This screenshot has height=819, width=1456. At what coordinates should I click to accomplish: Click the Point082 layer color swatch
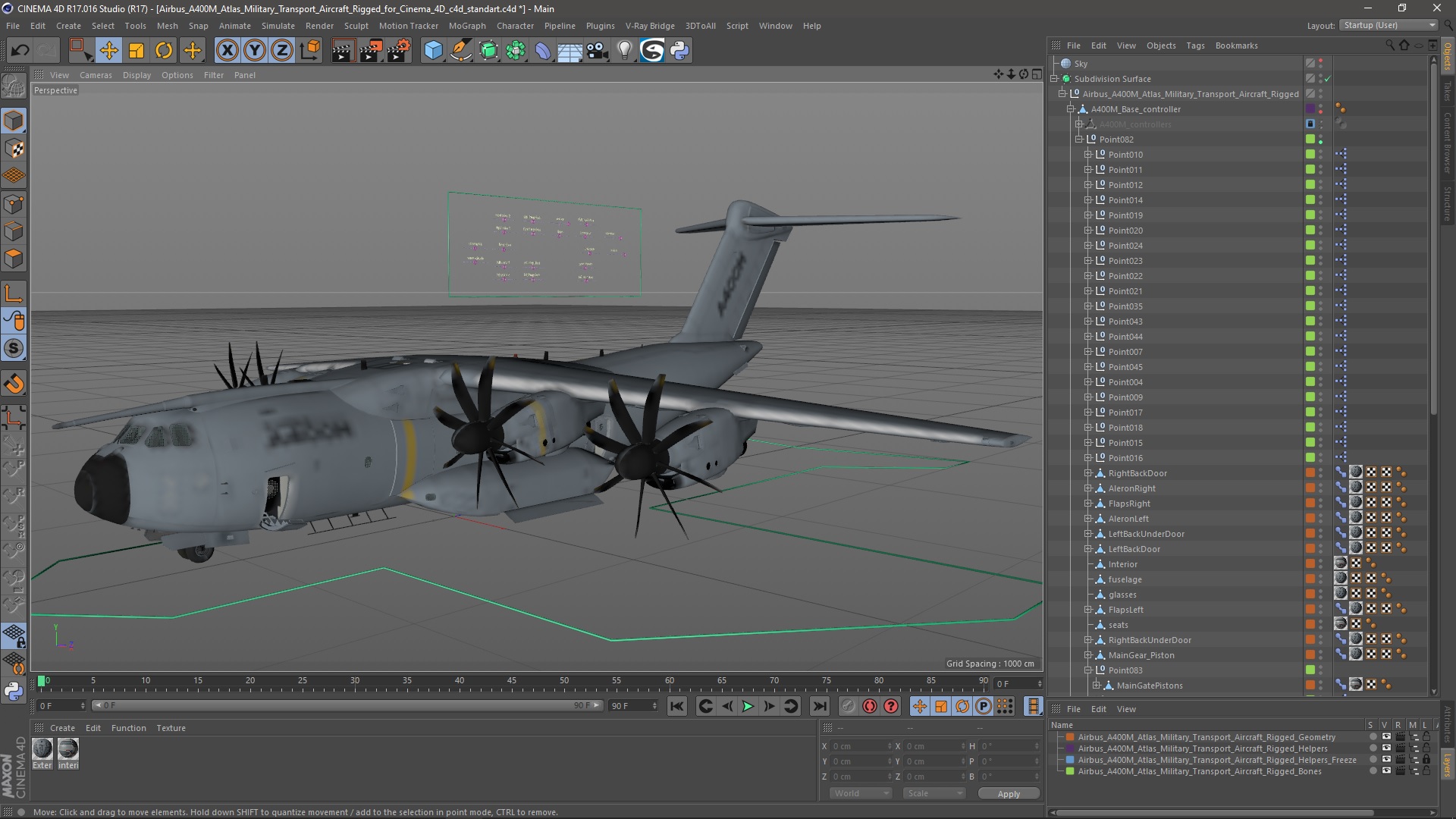(x=1310, y=140)
